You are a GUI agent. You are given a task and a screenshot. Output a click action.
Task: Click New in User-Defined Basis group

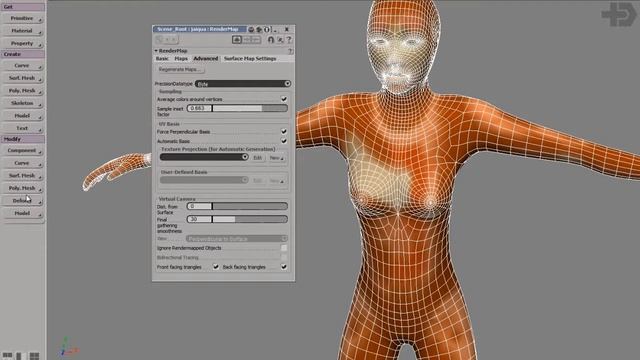[276, 180]
